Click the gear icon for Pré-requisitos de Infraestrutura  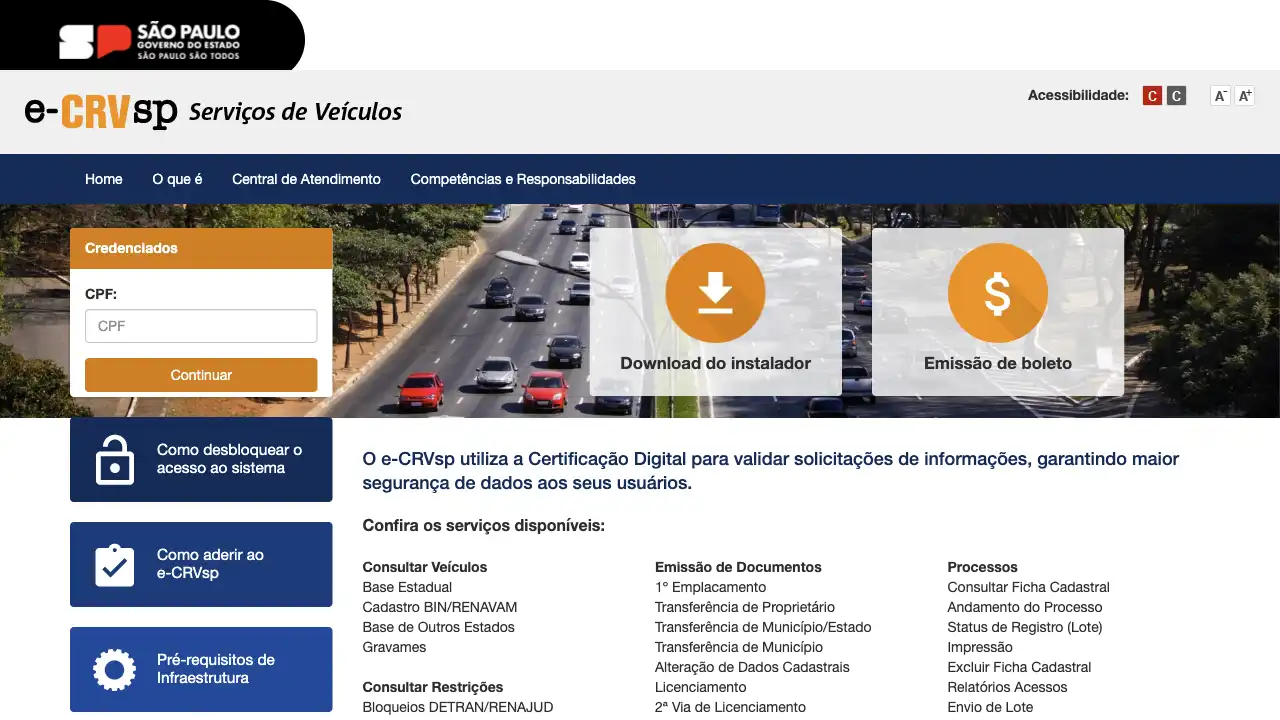coord(114,669)
